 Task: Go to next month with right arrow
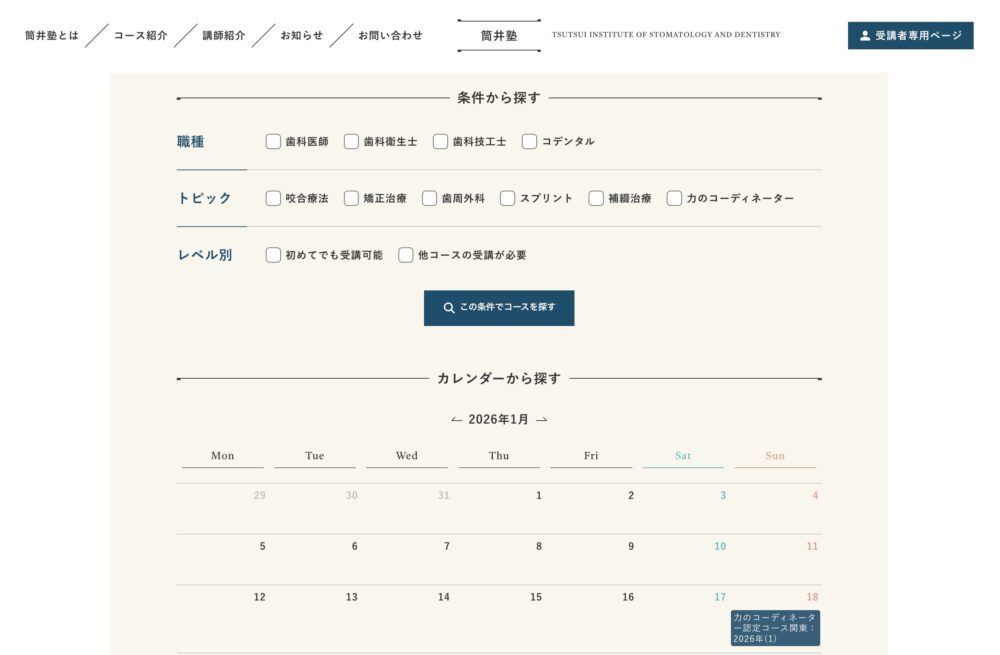coord(542,420)
